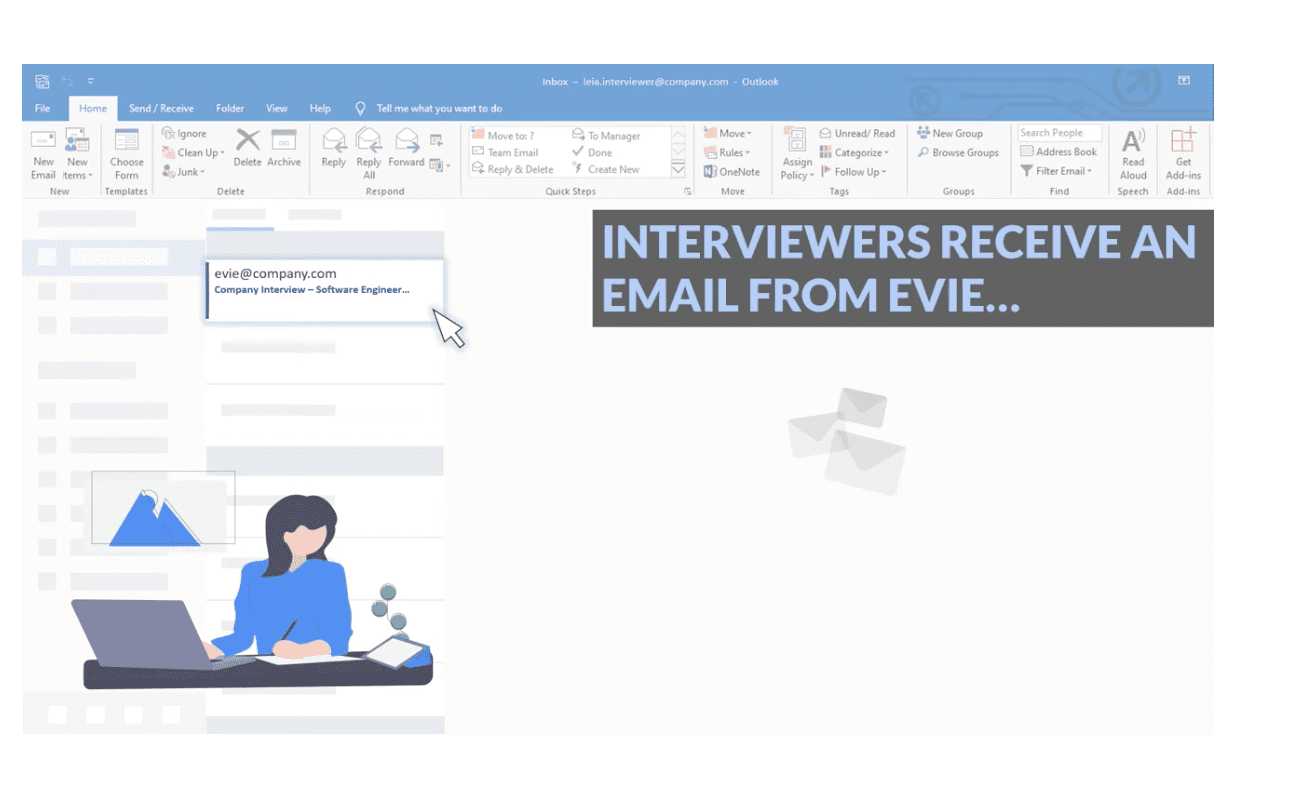Click Create New quick step

(x=606, y=169)
